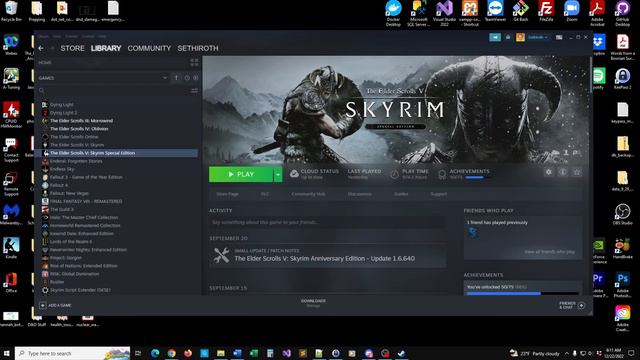Expand the Games category dropdown
This screenshot has height=360, width=640.
[165, 78]
